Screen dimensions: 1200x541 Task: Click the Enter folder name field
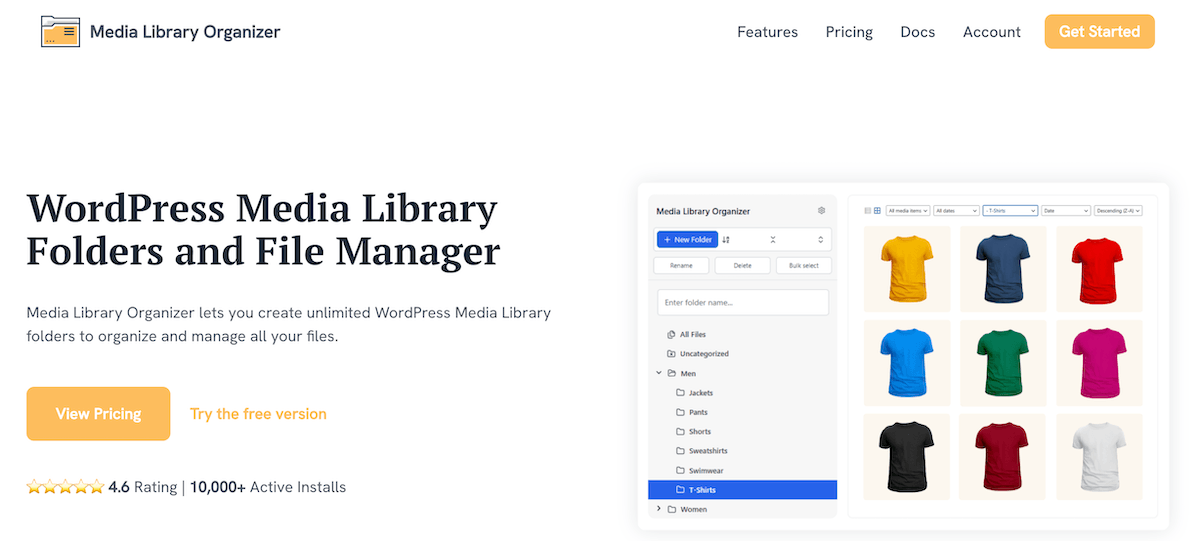tap(743, 302)
